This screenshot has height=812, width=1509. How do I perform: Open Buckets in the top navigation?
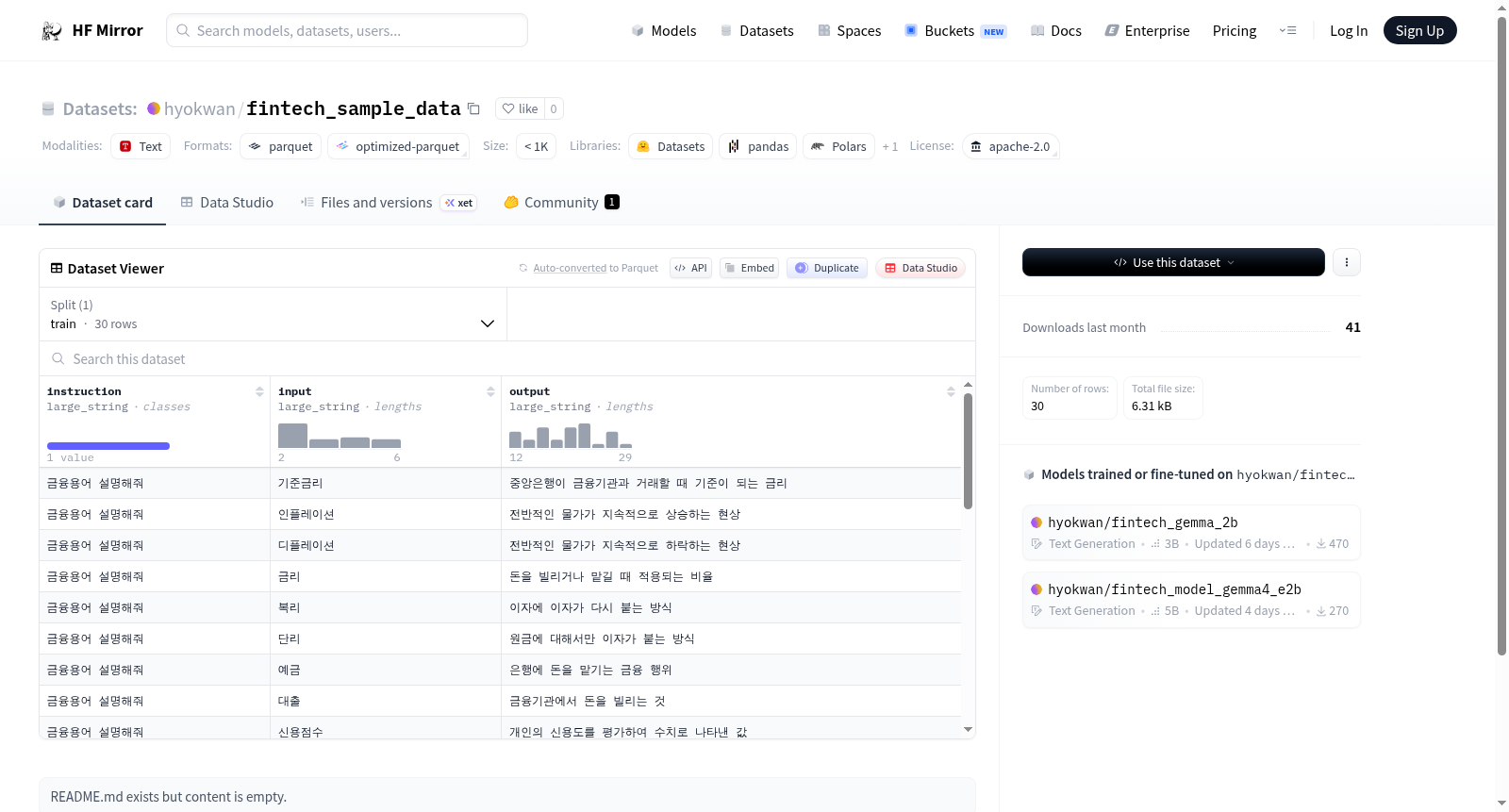(955, 30)
